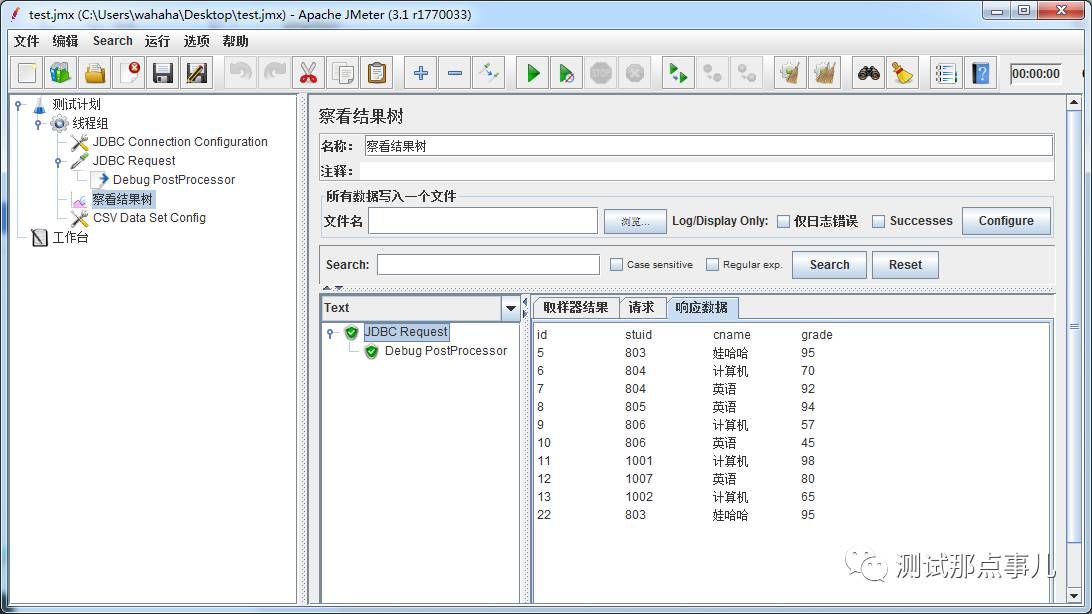Click the Search binoculars icon
Image resolution: width=1092 pixels, height=614 pixels.
tap(868, 73)
